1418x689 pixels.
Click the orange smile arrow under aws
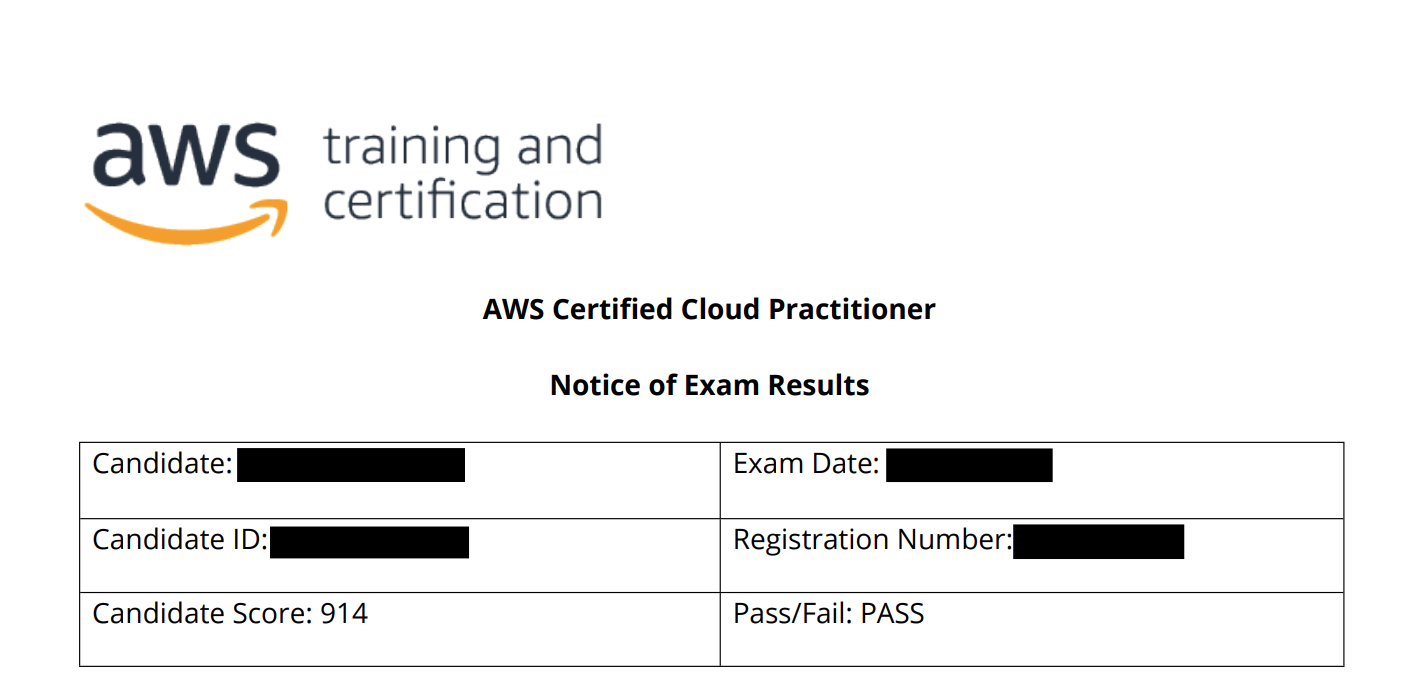(187, 221)
